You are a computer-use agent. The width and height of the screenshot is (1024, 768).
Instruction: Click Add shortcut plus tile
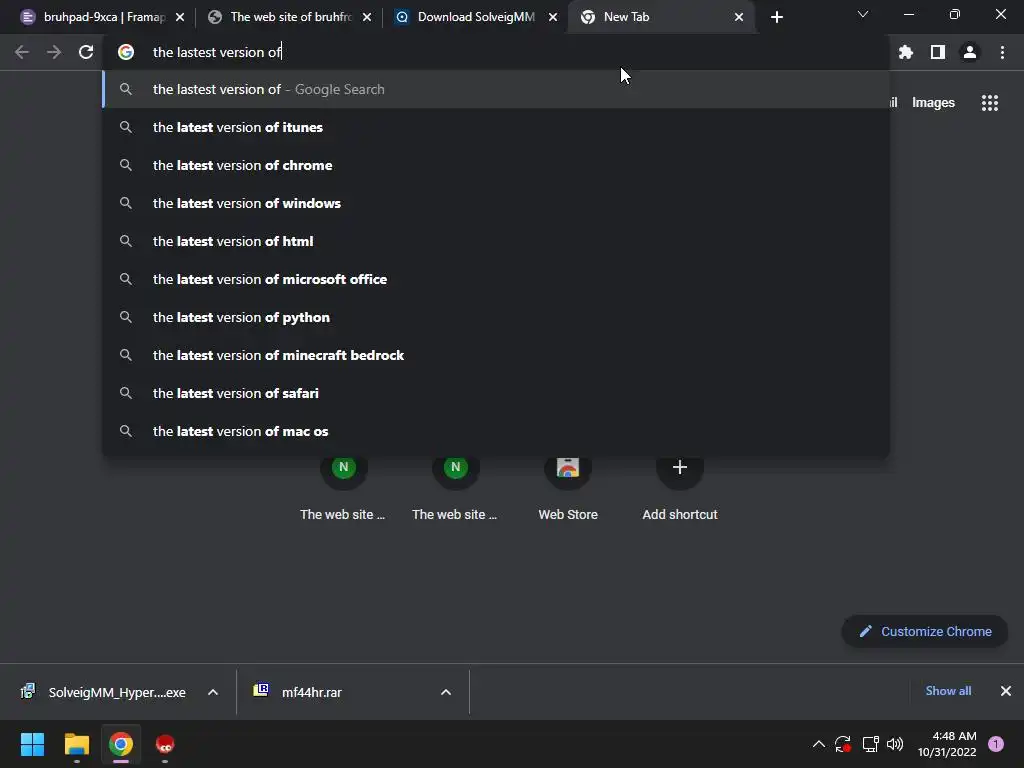pyautogui.click(x=680, y=487)
